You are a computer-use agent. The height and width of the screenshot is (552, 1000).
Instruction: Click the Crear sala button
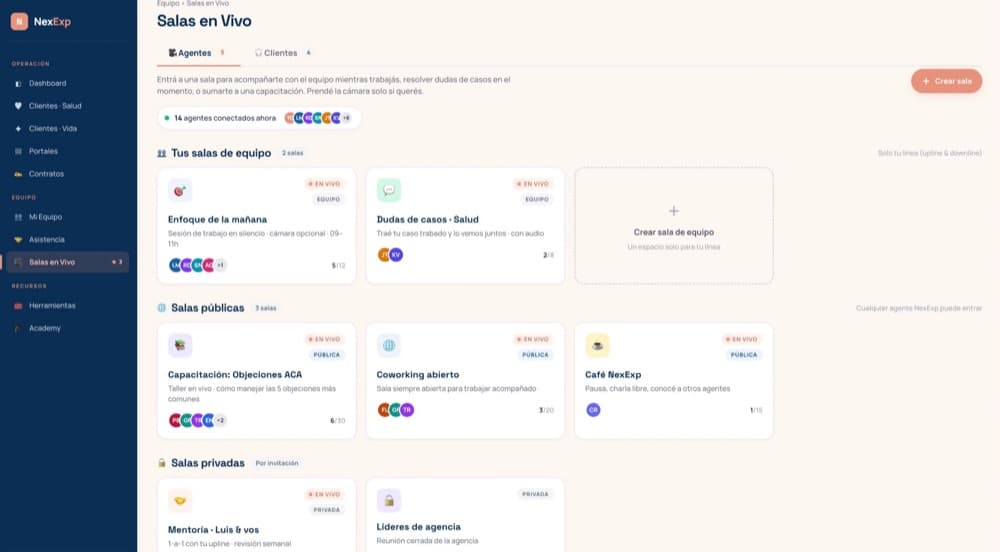coord(946,81)
